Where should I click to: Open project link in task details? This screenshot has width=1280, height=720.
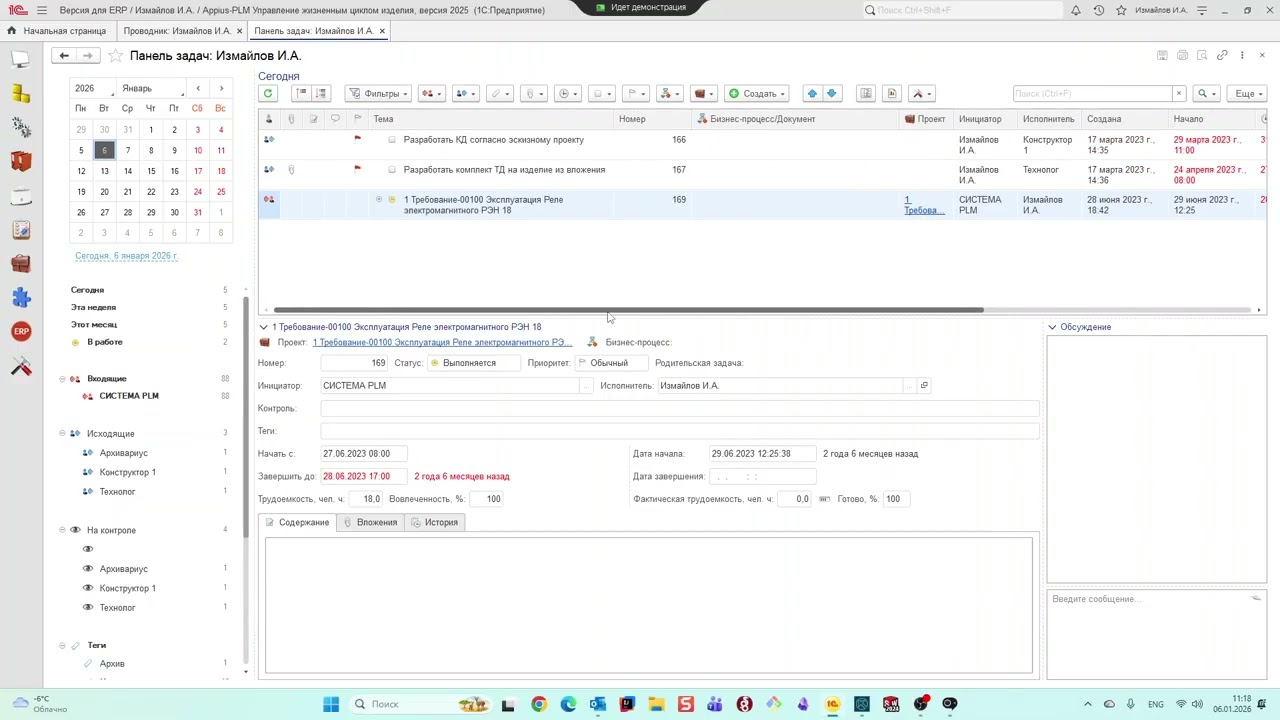(442, 342)
